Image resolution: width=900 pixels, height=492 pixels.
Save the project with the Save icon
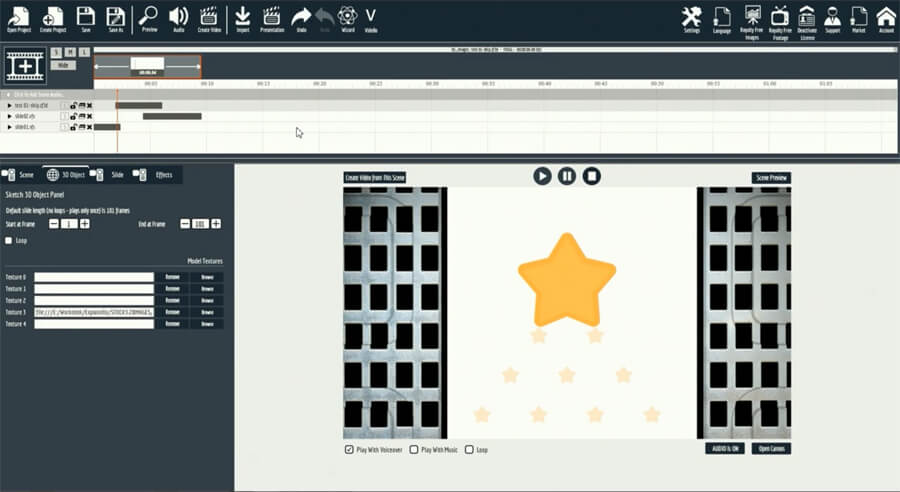coord(86,20)
